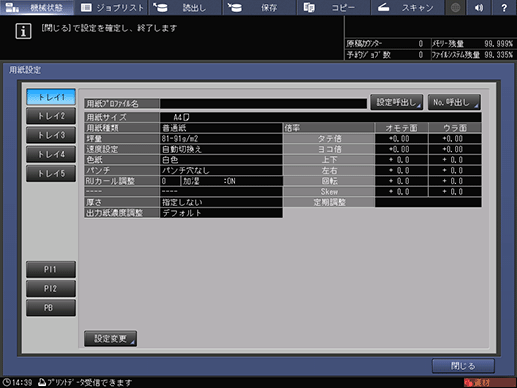Click the 回転 row label
The image size is (517, 388).
coord(329,181)
